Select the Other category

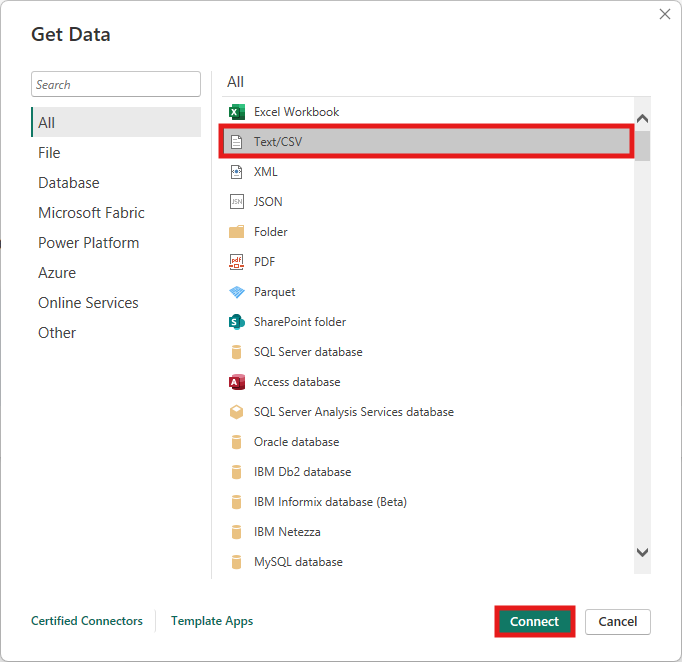coord(116,333)
